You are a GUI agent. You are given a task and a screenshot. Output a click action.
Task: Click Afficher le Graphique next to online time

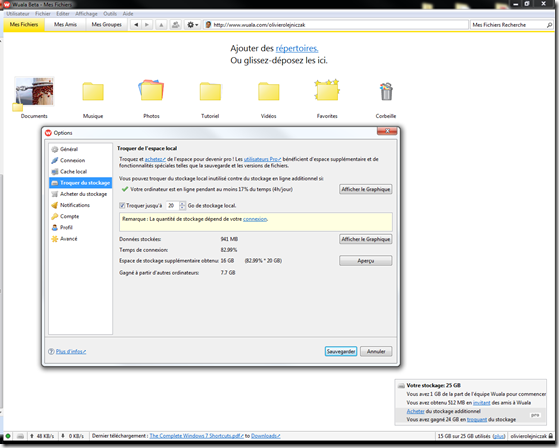click(366, 189)
